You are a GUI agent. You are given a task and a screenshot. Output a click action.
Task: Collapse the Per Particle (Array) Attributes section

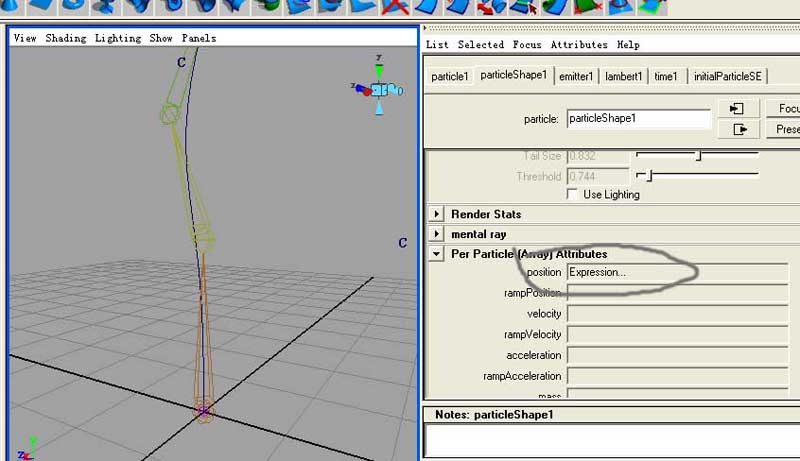click(x=436, y=253)
